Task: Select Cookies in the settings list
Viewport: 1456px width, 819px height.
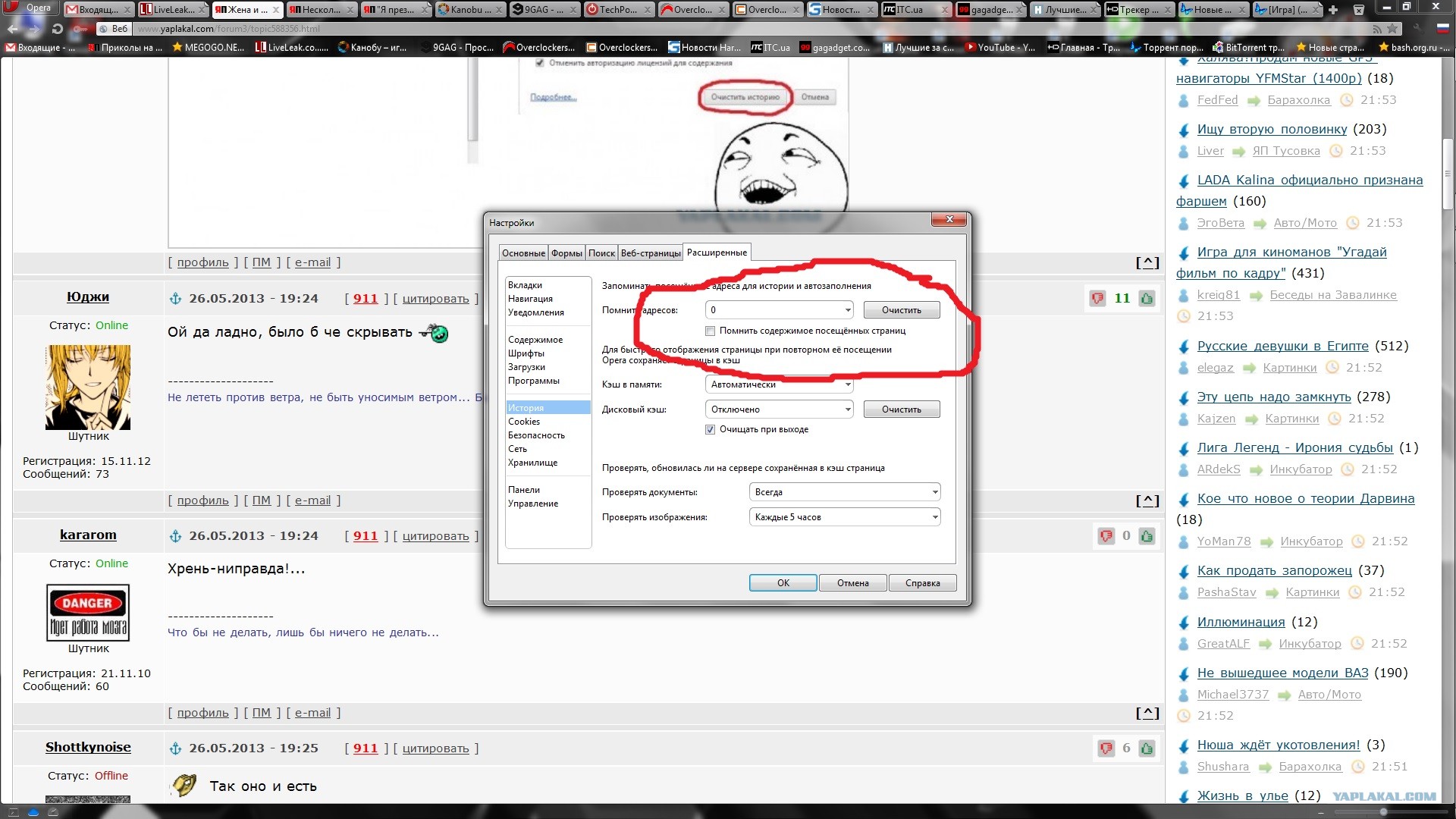Action: coord(524,422)
